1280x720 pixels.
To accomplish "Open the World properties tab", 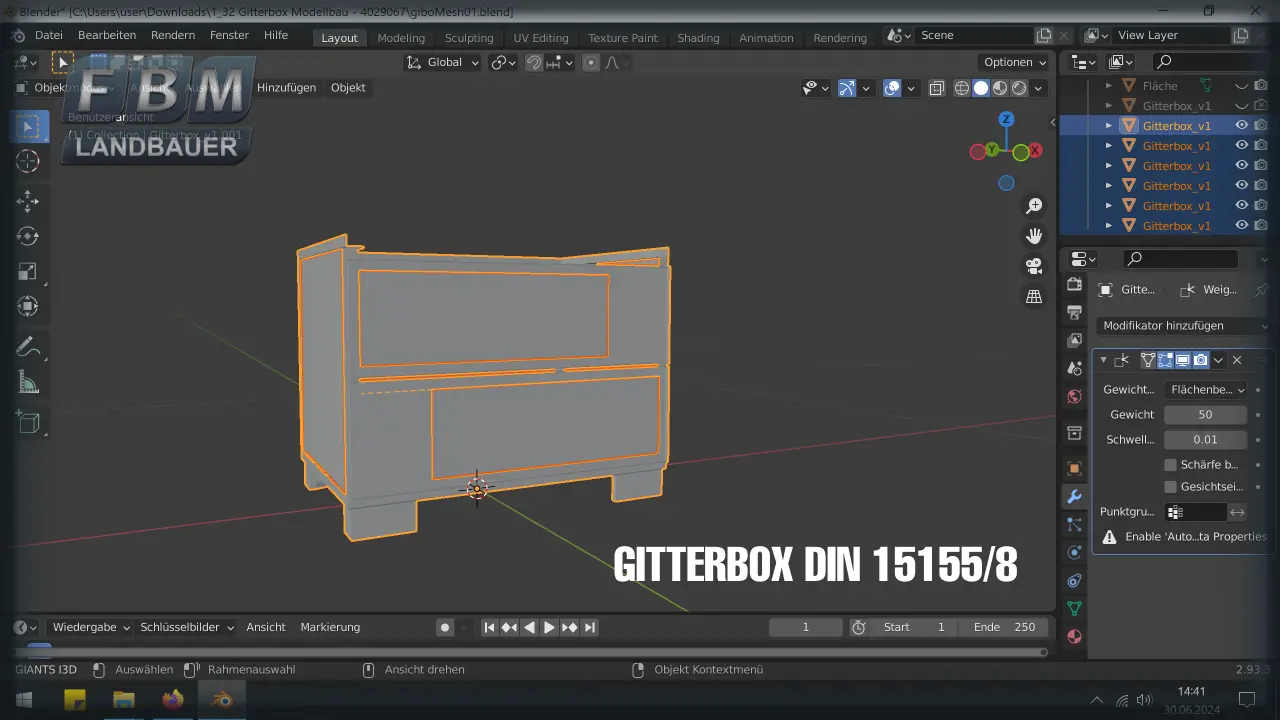I will 1075,396.
